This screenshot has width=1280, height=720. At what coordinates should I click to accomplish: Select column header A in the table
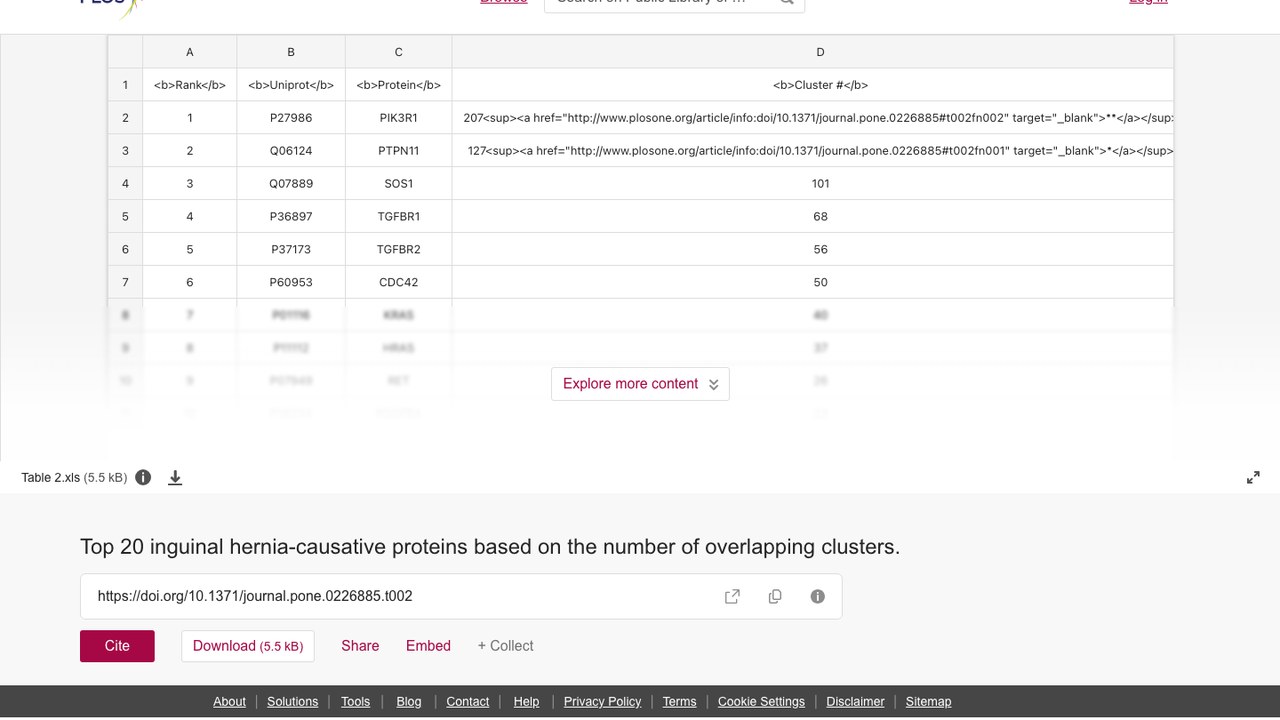(190, 52)
